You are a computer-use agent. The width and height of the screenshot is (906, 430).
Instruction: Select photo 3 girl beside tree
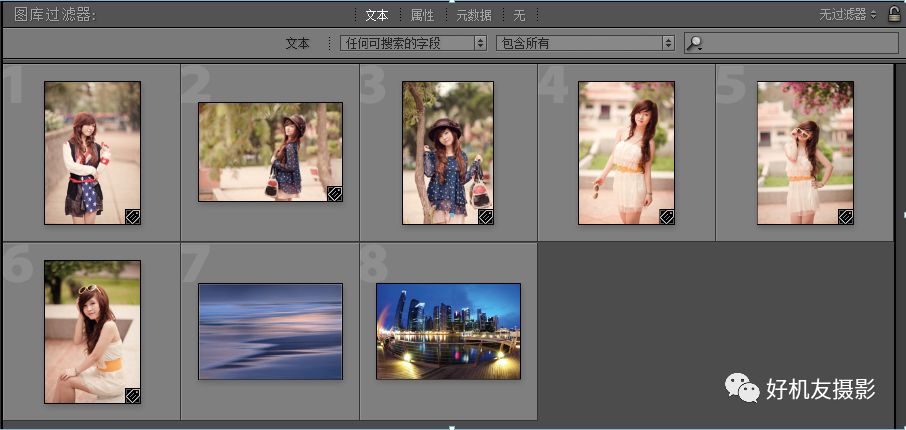(448, 153)
